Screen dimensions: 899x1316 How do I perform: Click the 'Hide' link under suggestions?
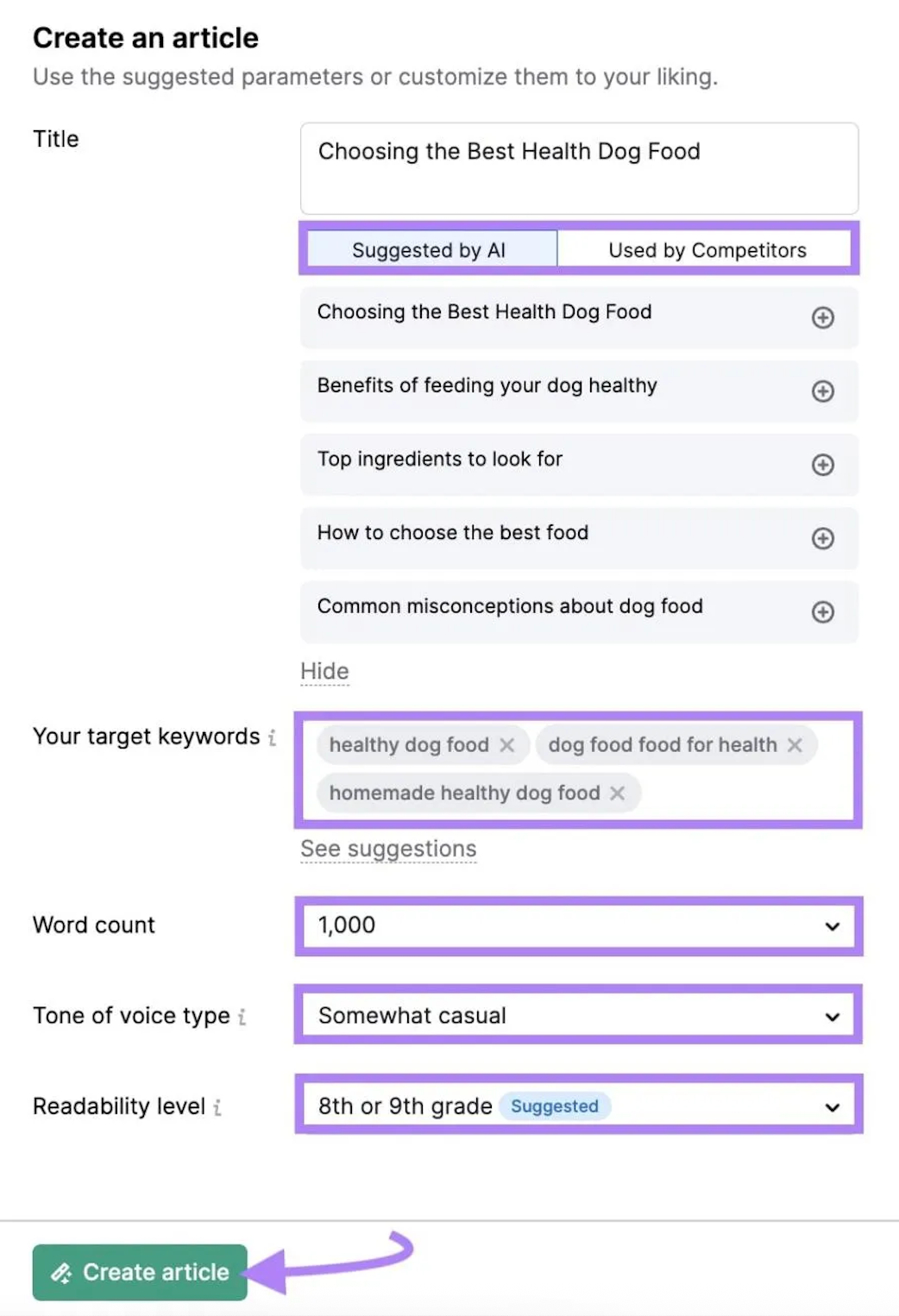point(324,671)
